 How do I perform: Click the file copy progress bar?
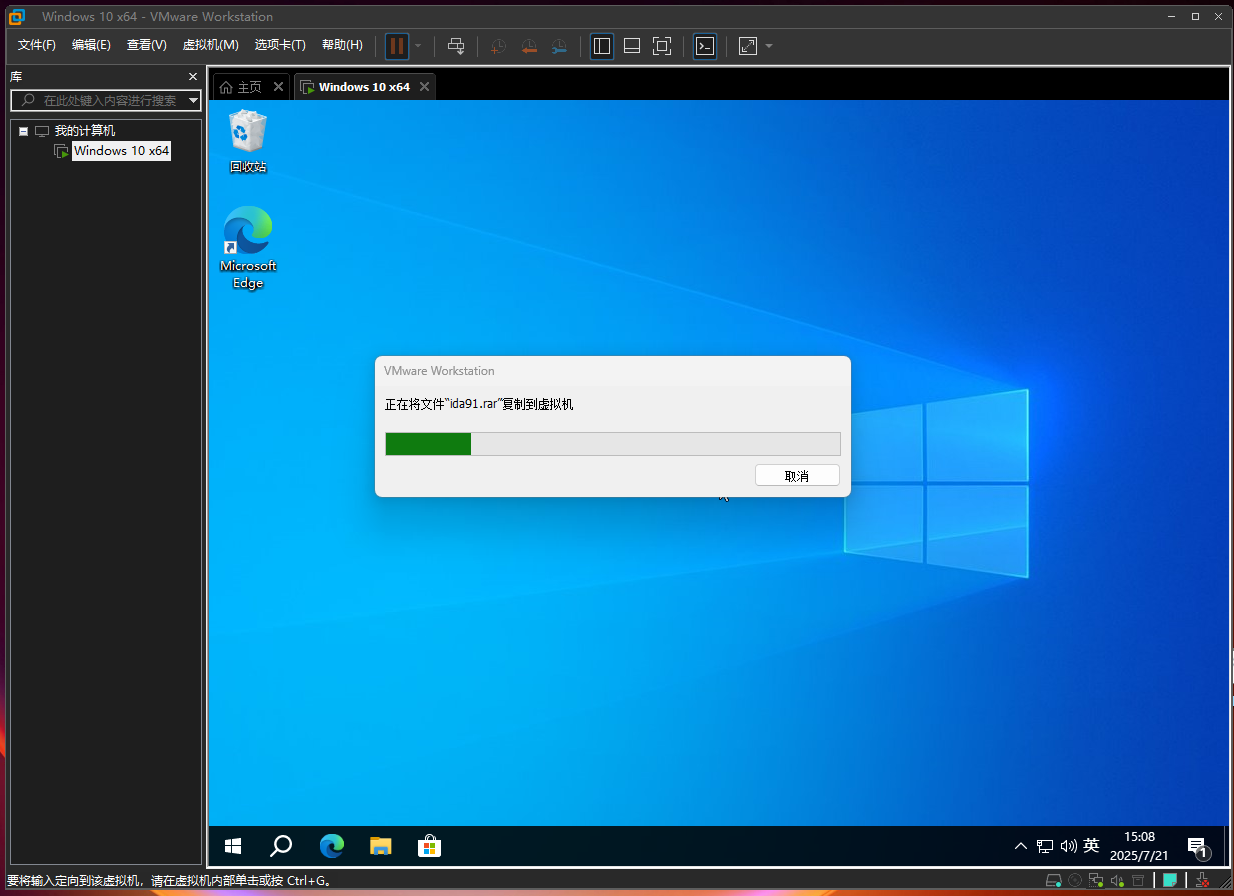pyautogui.click(x=612, y=444)
